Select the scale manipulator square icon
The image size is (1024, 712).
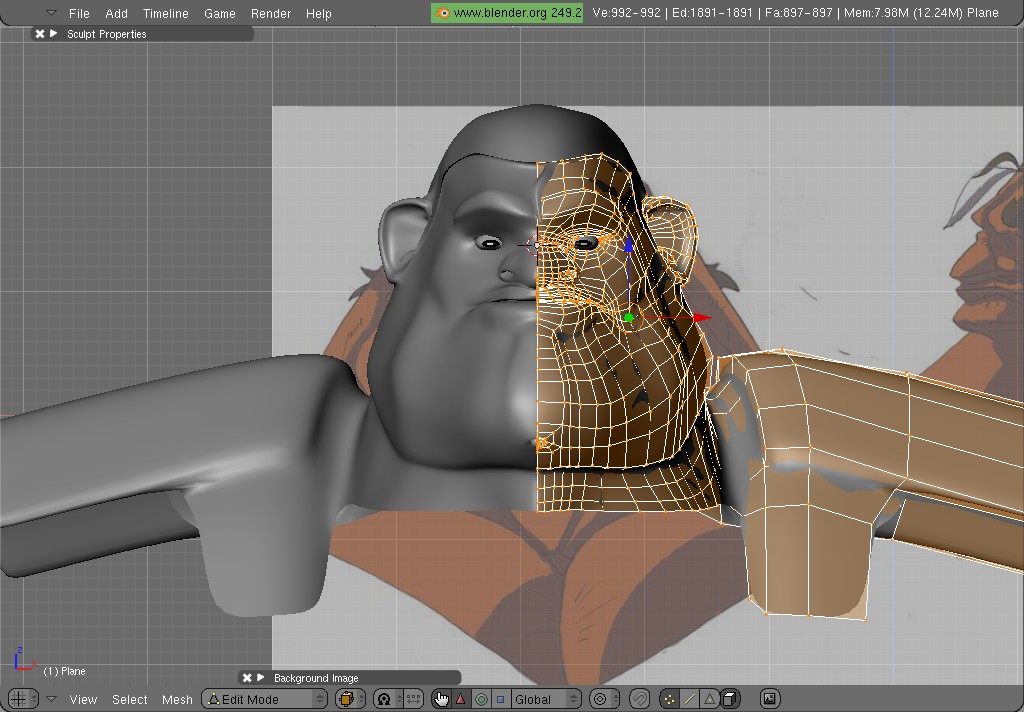500,699
